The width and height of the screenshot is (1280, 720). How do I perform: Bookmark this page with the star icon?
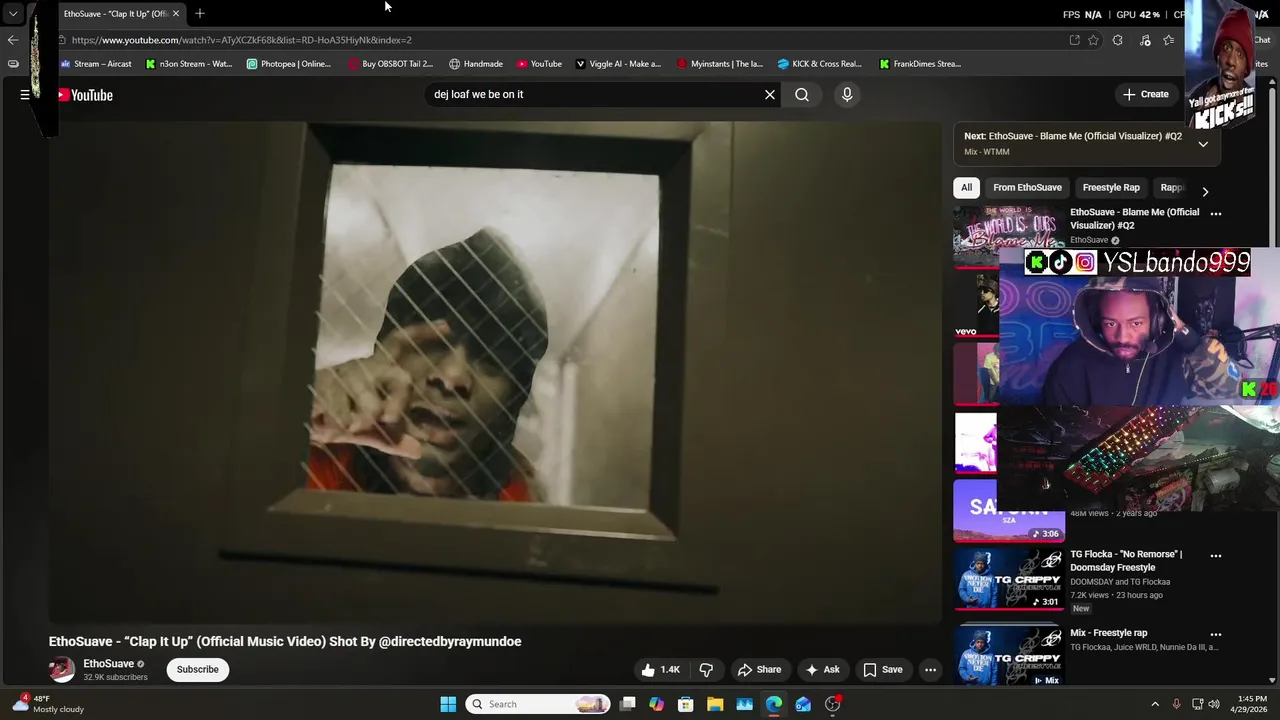(x=1093, y=40)
